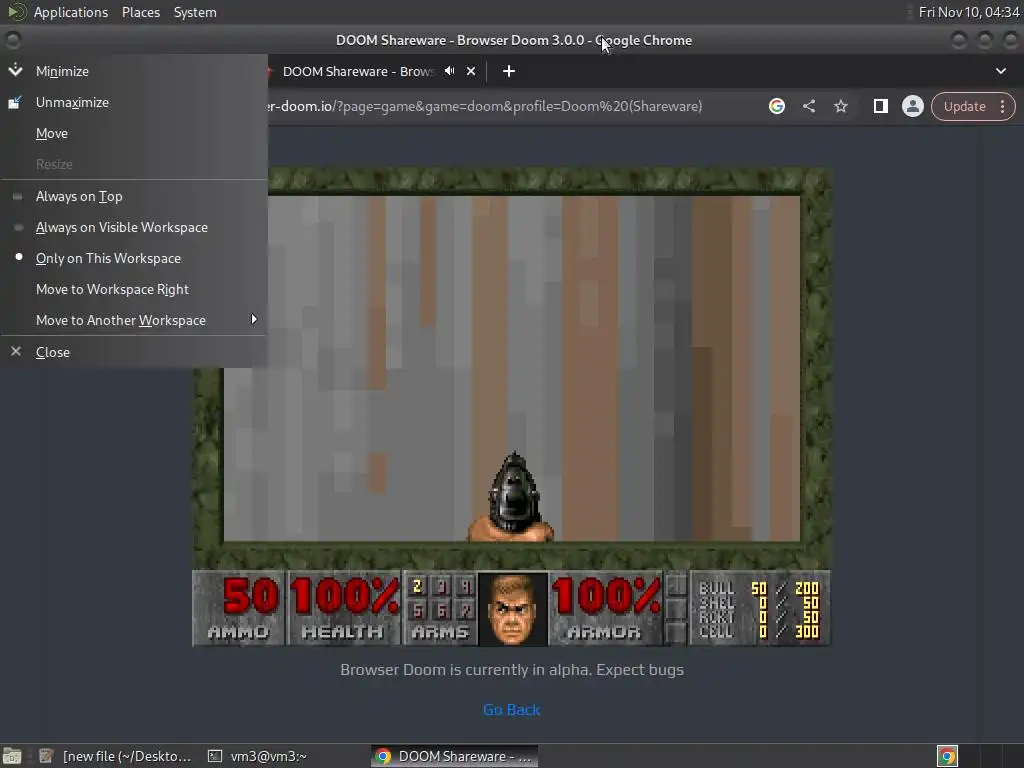Viewport: 1024px width, 768px height.
Task: Close the DOOM Shareware browser tab
Action: (471, 71)
